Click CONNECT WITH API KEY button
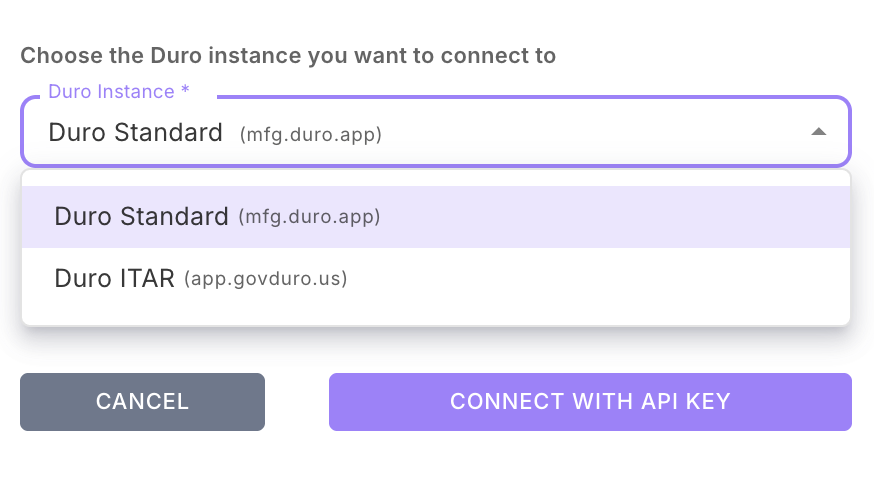This screenshot has height=492, width=874. pos(590,402)
